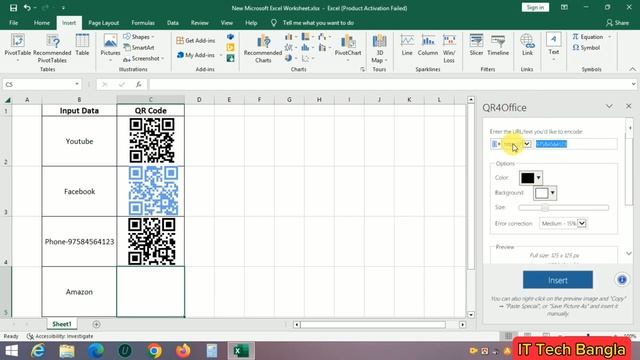Launch the 3D Map tour

[379, 48]
